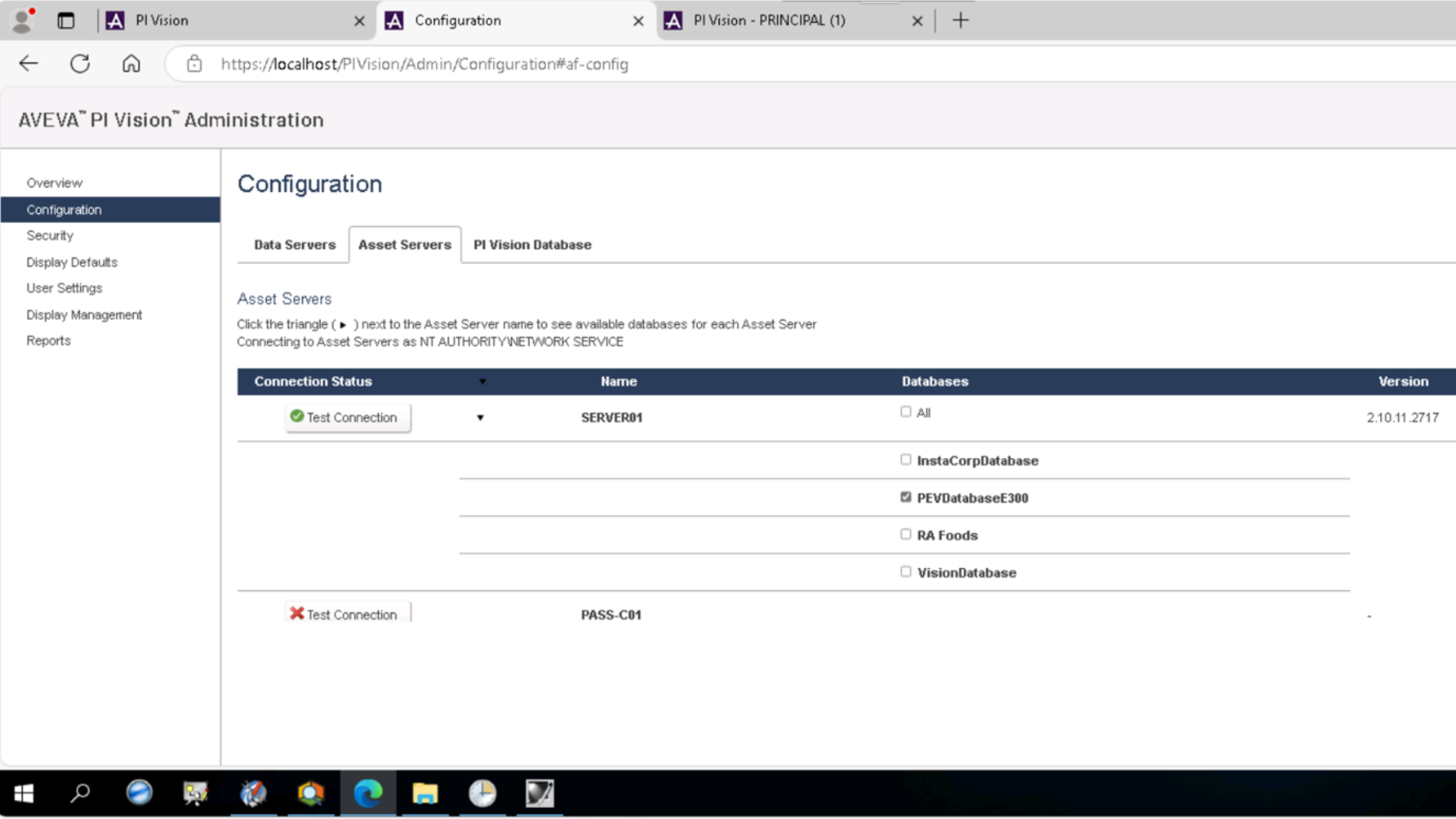The width and height of the screenshot is (1456, 819).
Task: Expand the SERVER01 asset server triangle
Action: (x=478, y=418)
